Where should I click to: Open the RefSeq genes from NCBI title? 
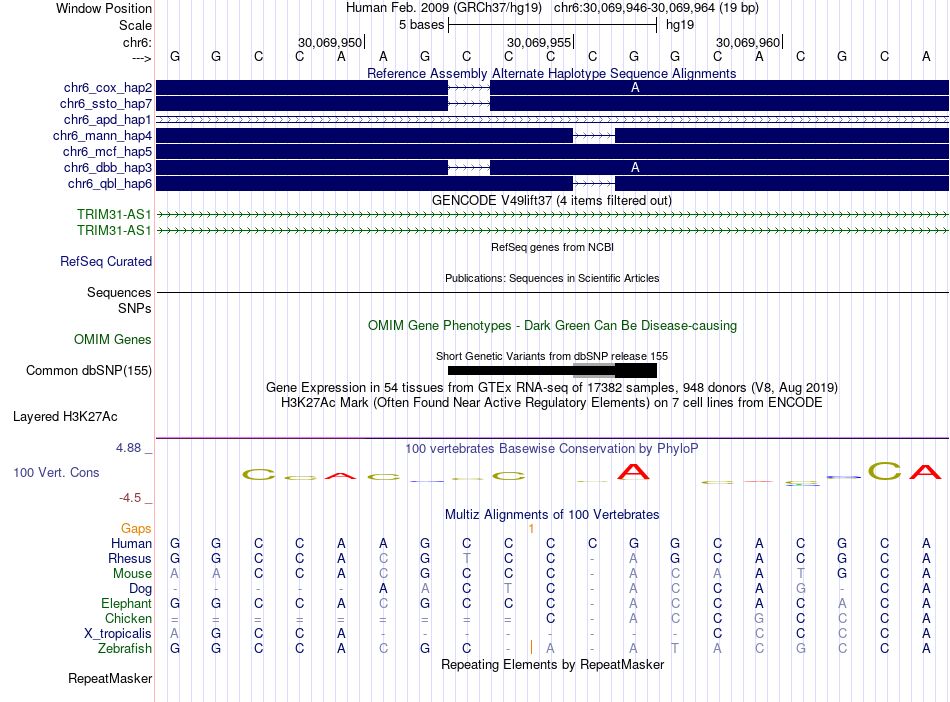pyautogui.click(x=552, y=247)
